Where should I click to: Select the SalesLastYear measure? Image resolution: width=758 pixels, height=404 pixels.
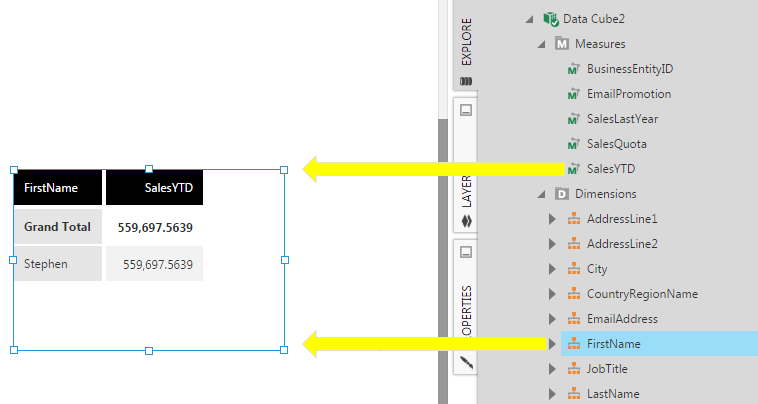pyautogui.click(x=623, y=119)
